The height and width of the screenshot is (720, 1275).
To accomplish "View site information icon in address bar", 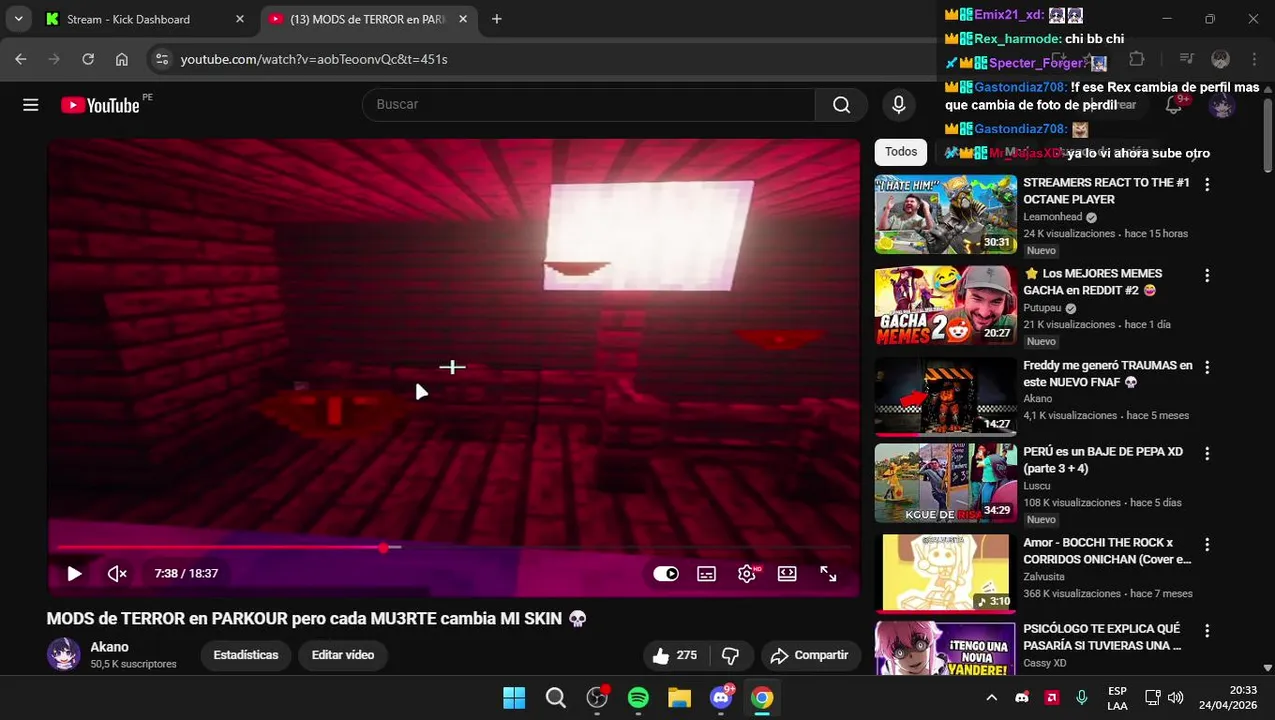I will pos(162,59).
